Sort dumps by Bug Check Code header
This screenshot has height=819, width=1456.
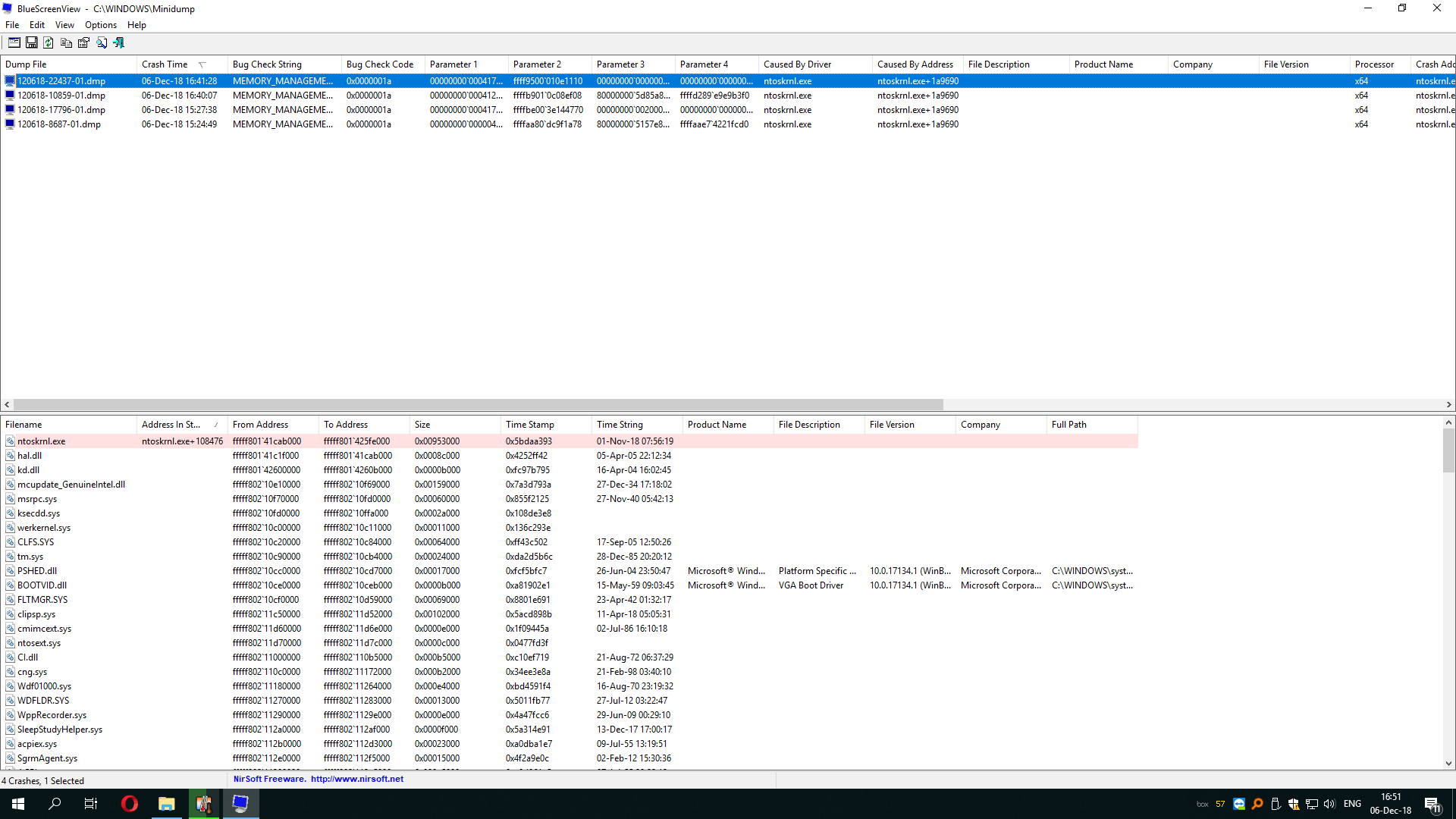tap(379, 64)
